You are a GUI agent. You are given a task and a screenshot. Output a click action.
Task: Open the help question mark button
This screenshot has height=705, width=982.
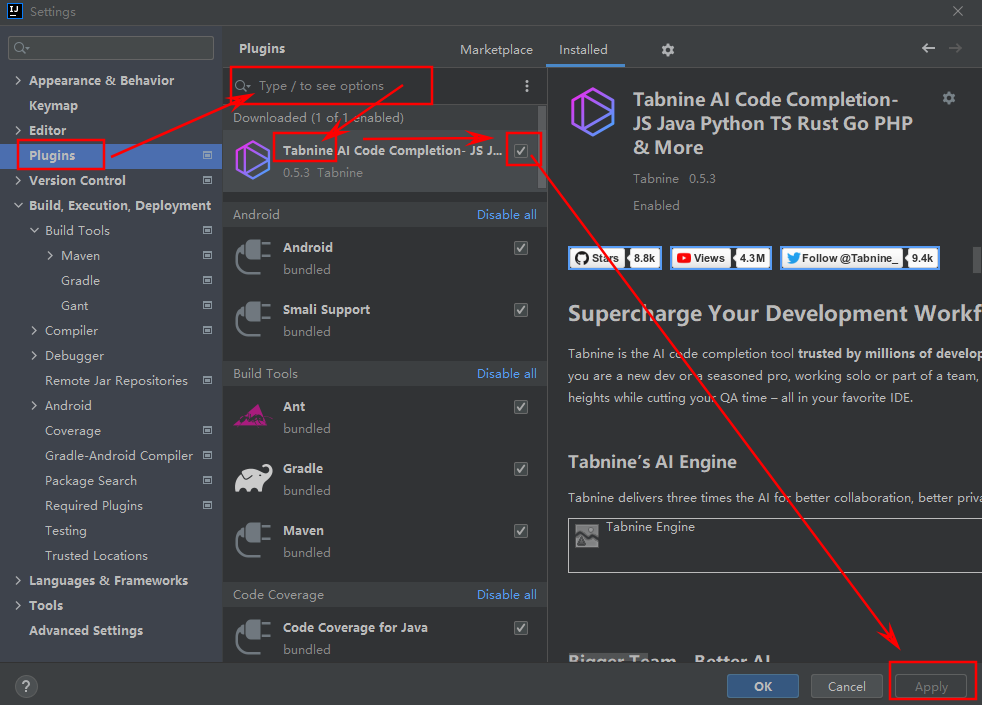pos(26,686)
